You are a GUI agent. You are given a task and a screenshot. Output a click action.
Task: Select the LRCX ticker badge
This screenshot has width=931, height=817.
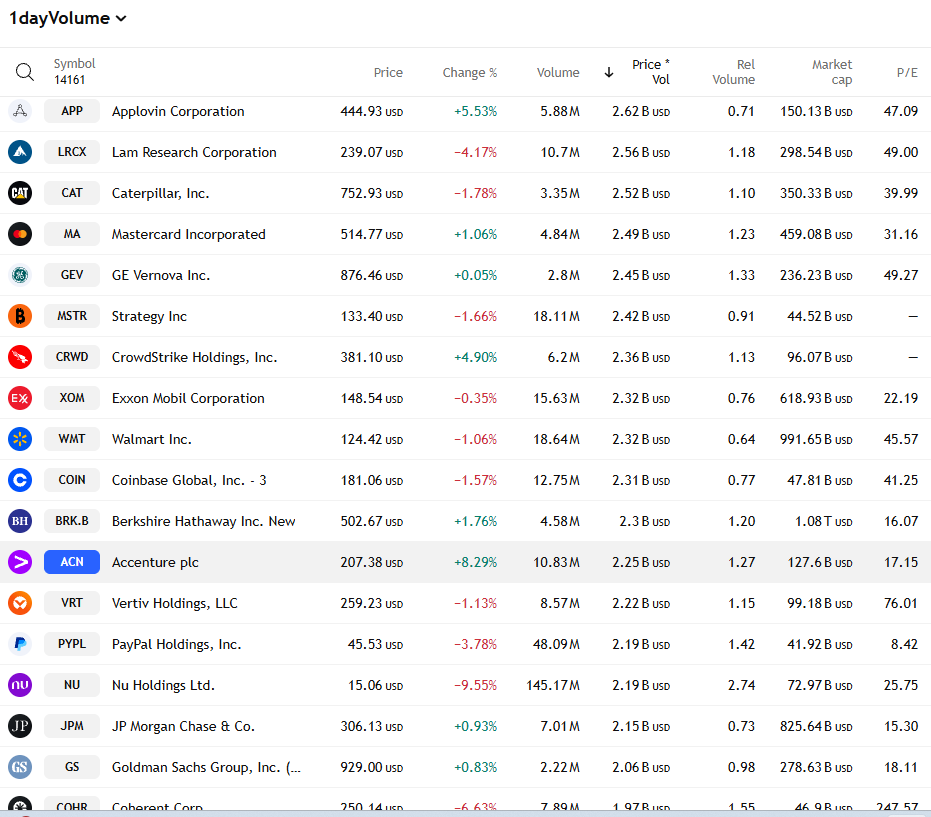[x=72, y=152]
